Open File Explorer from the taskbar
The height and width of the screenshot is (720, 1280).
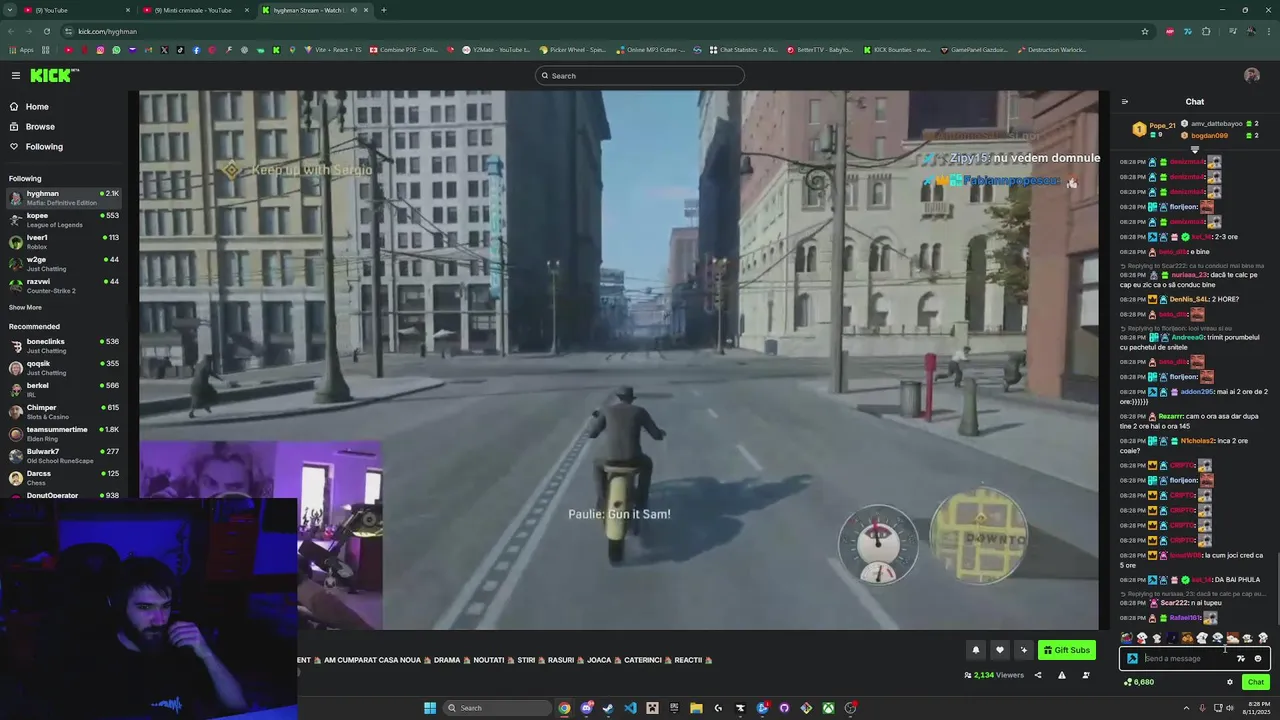[x=696, y=708]
